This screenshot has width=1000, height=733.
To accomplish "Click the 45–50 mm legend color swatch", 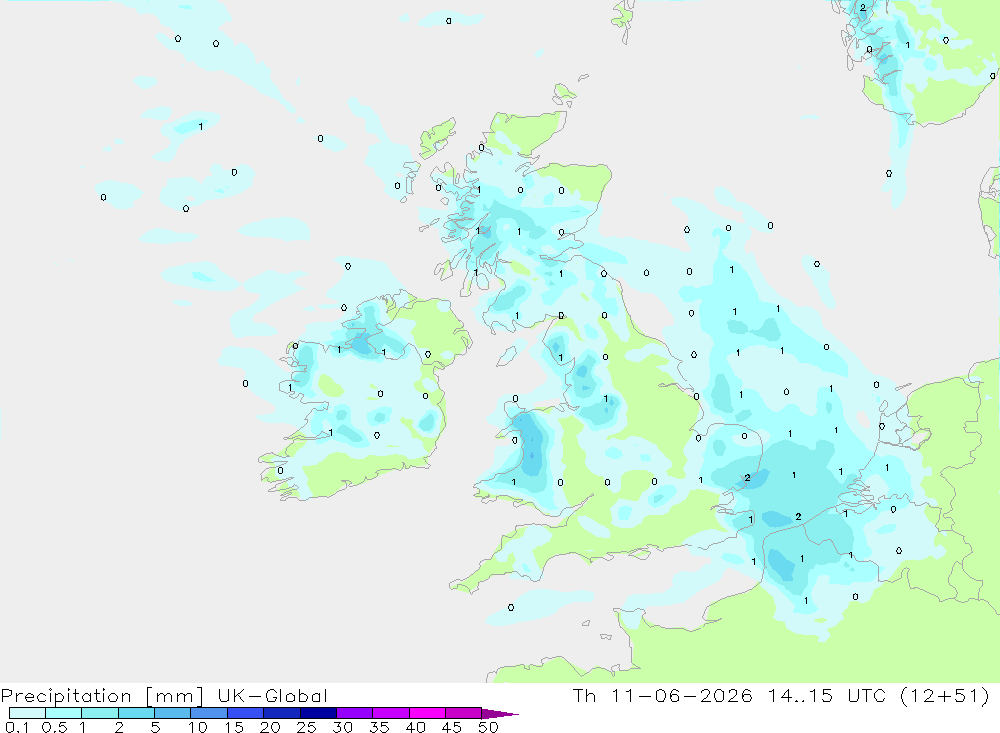I will [x=464, y=713].
